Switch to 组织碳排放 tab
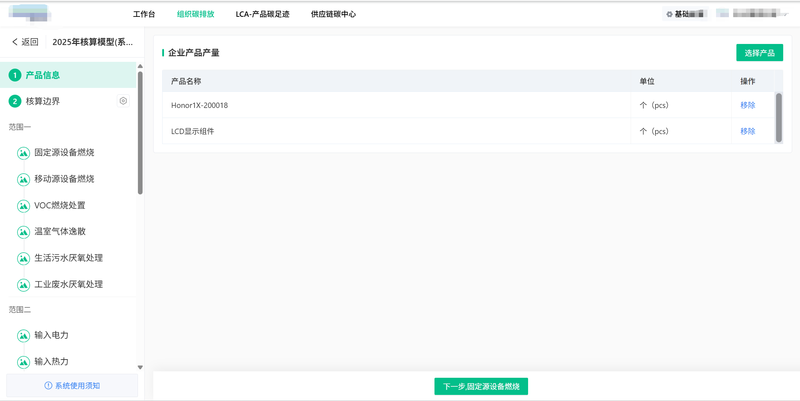The width and height of the screenshot is (800, 401). [x=195, y=14]
